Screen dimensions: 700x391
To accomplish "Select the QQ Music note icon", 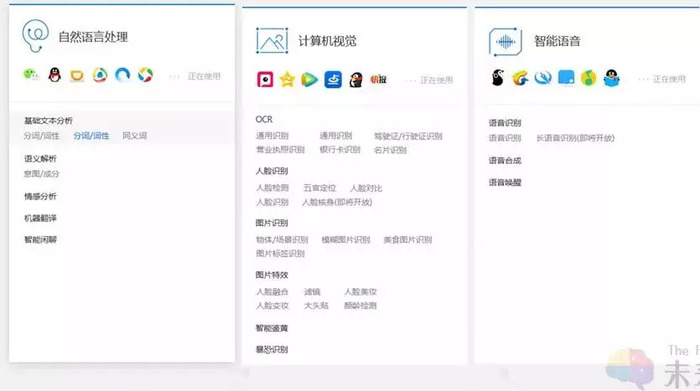I will (588, 78).
